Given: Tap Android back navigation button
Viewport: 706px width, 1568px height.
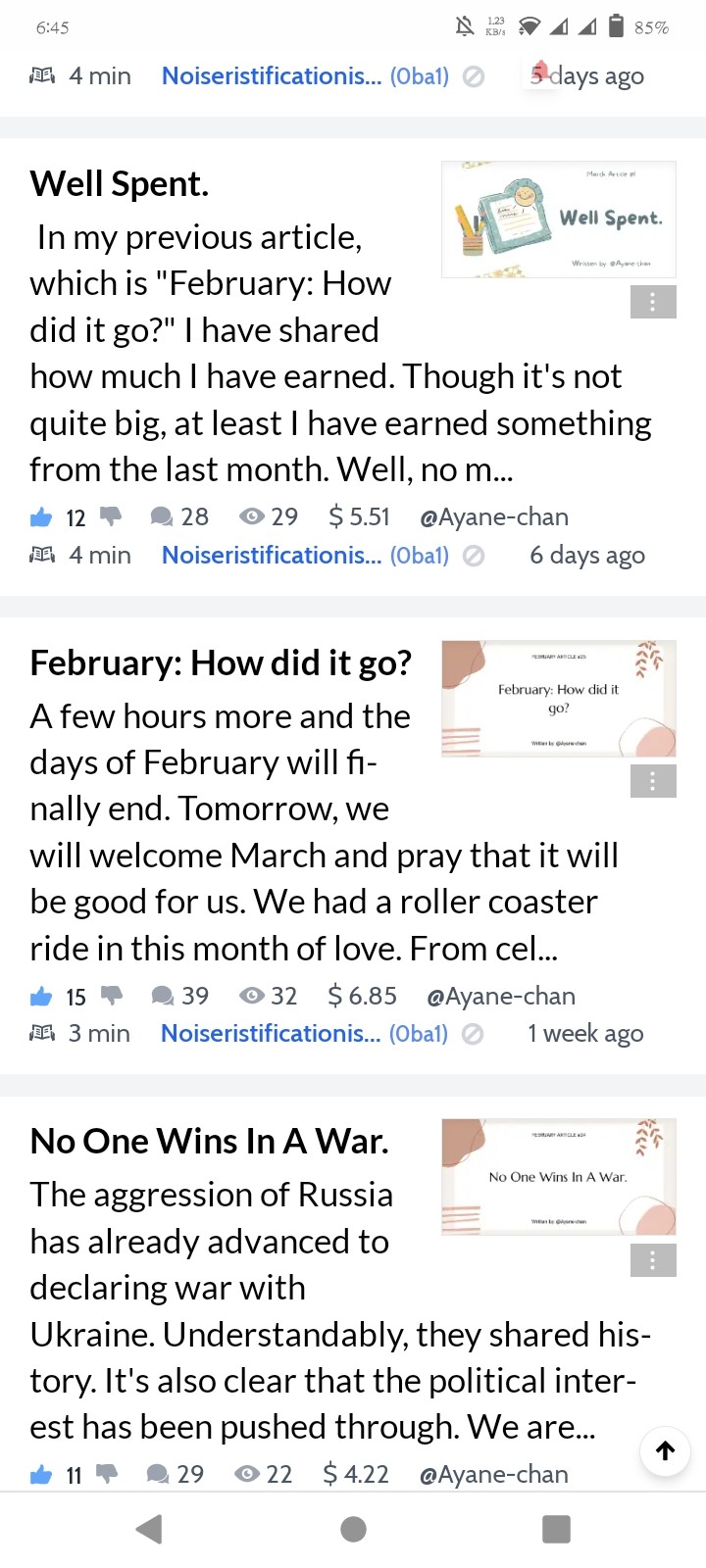Looking at the screenshot, I should tap(149, 1529).
